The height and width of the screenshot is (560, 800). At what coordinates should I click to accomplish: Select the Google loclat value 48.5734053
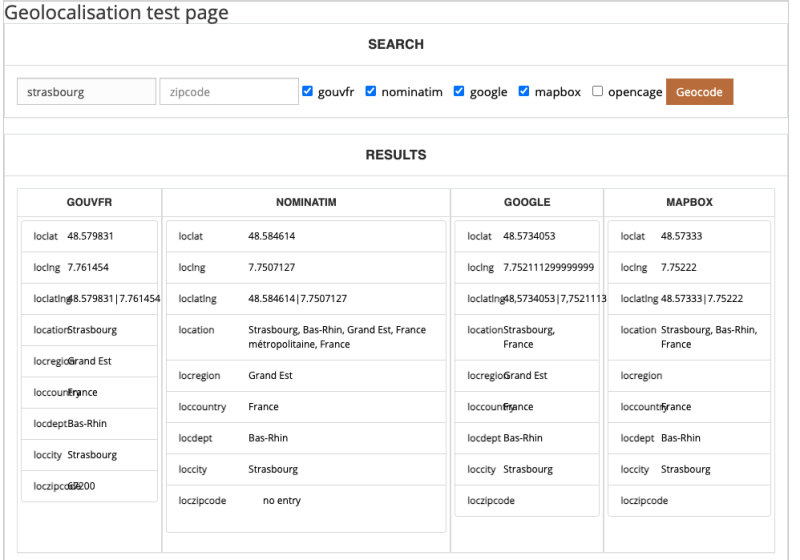529,236
